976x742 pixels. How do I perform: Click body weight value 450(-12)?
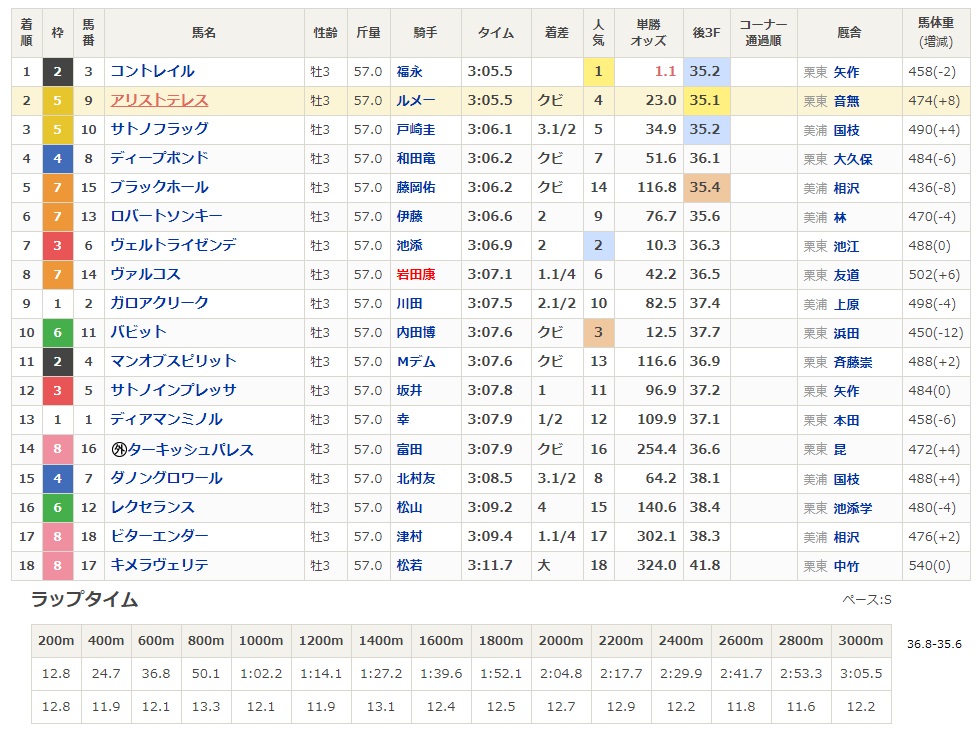pyautogui.click(x=936, y=332)
